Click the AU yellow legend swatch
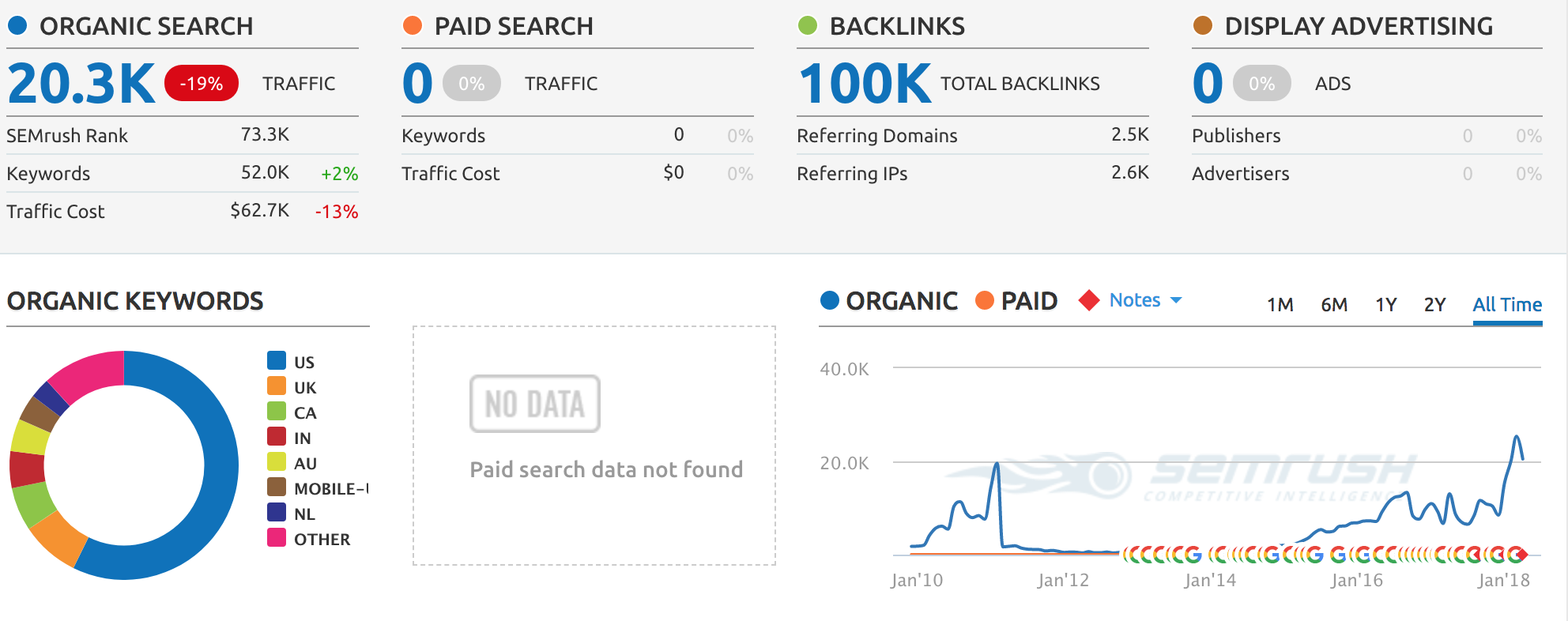Viewport: 1568px width, 621px height. pyautogui.click(x=277, y=461)
